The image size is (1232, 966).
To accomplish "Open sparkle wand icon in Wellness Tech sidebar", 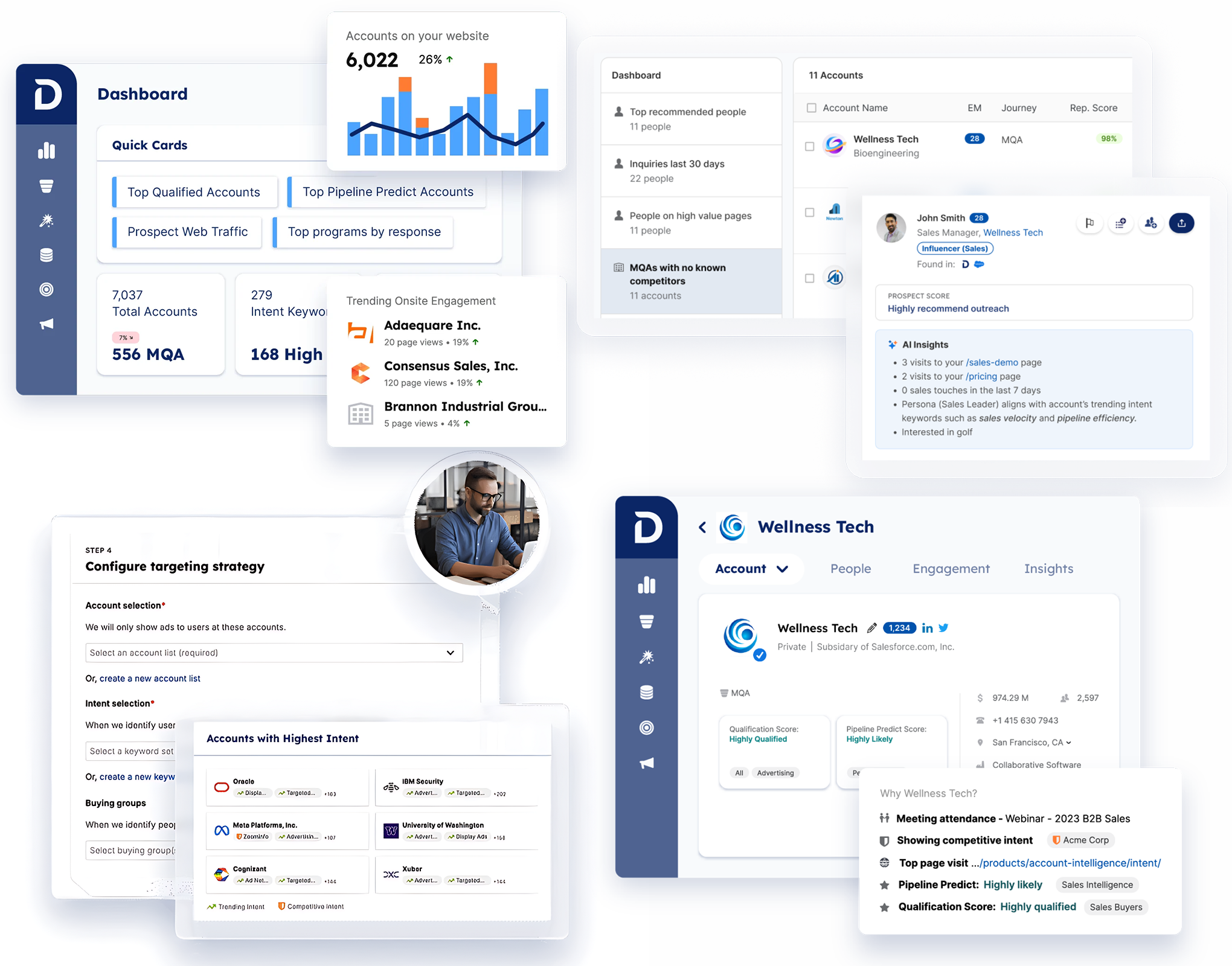I will click(647, 657).
